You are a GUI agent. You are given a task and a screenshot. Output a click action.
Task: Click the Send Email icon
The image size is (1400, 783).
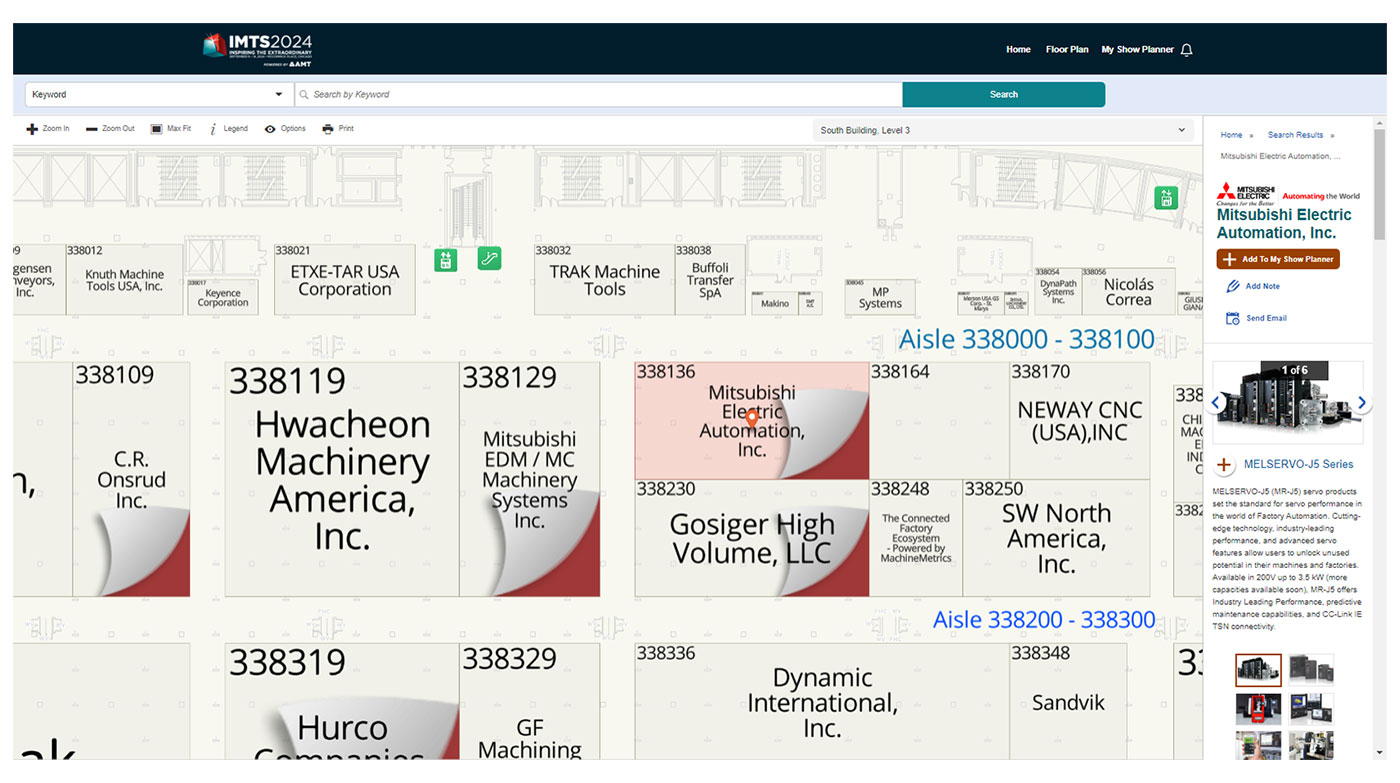click(x=1233, y=318)
